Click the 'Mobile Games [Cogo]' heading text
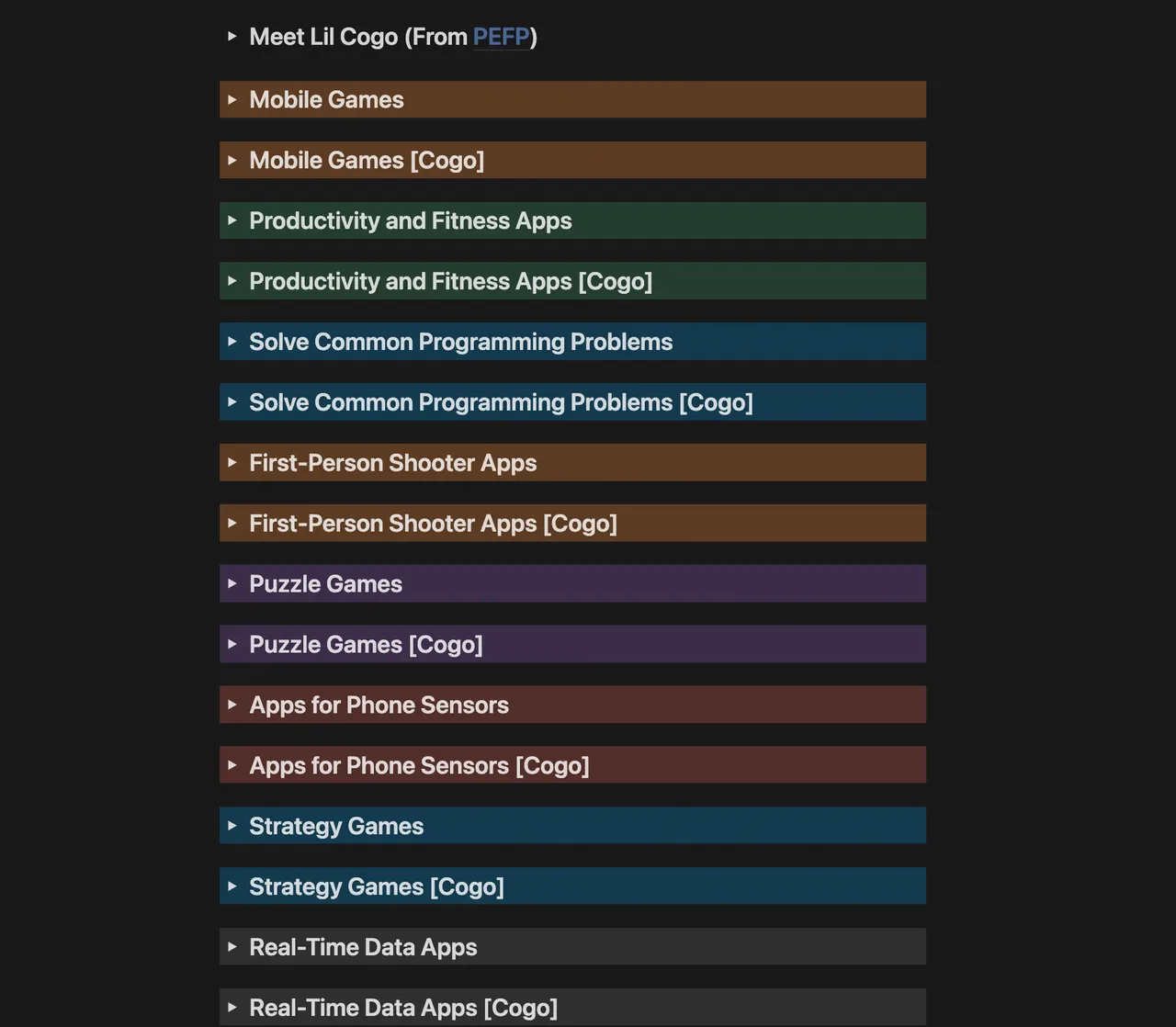The height and width of the screenshot is (1027, 1176). pyautogui.click(x=367, y=160)
